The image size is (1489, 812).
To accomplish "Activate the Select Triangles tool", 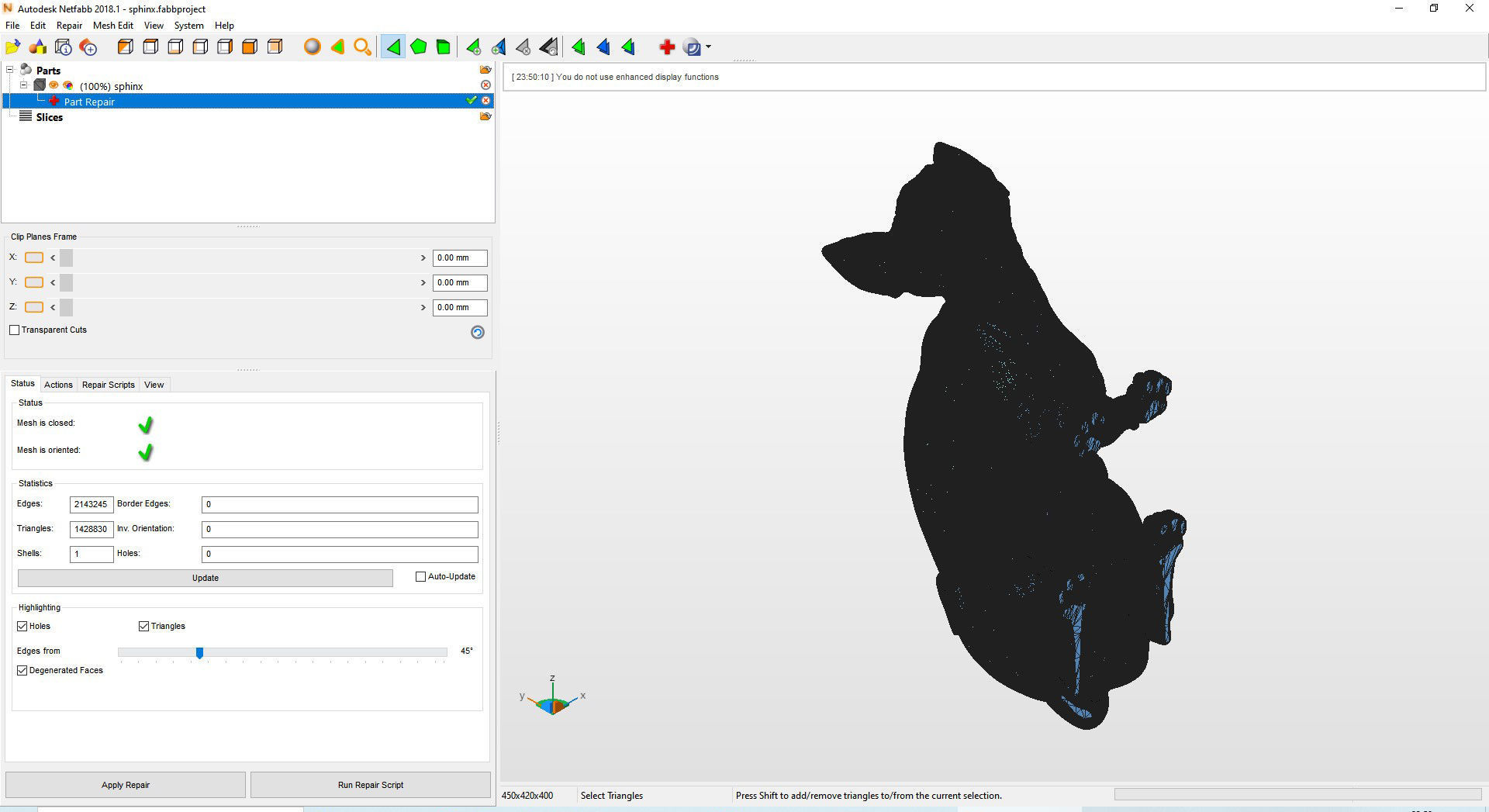I will coord(393,47).
